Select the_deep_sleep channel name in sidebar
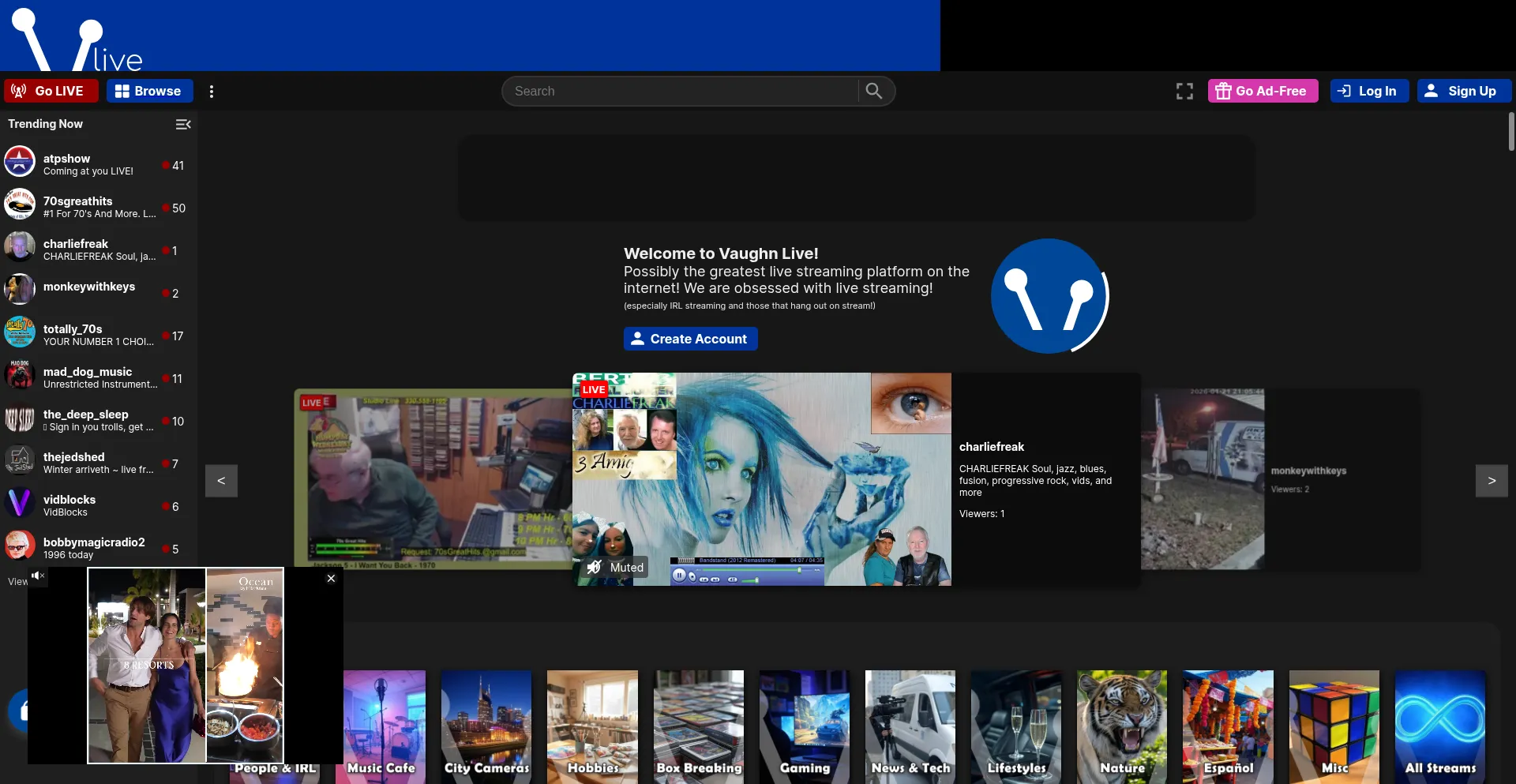 (85, 415)
